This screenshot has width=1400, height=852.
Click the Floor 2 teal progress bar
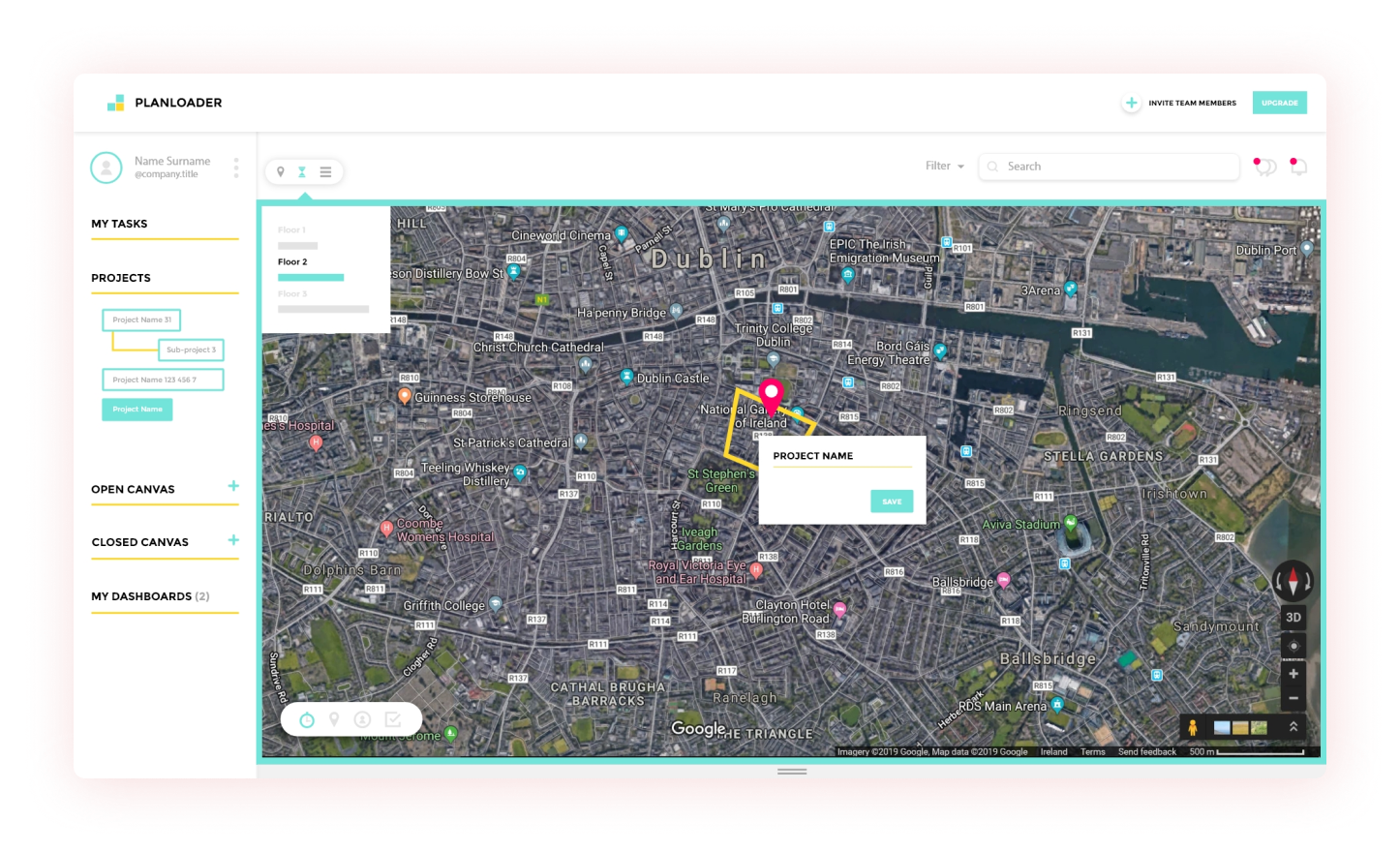(x=311, y=278)
